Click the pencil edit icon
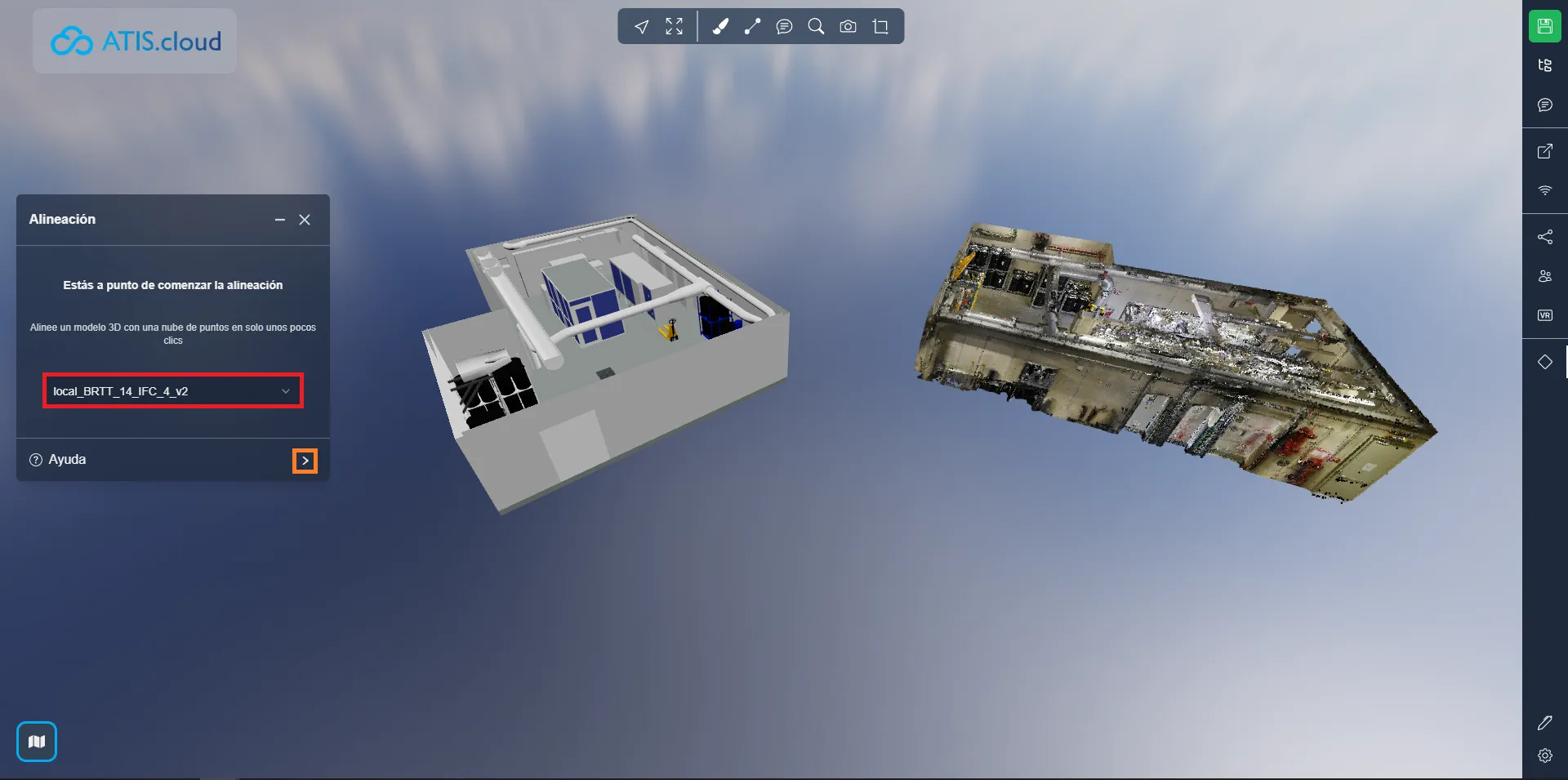 tap(1544, 723)
